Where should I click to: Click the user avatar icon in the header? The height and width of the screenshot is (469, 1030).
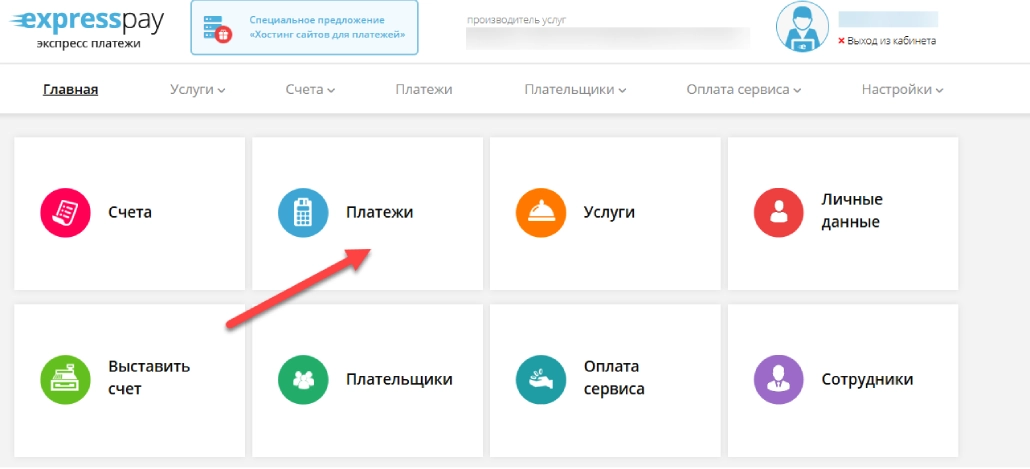pos(801,26)
